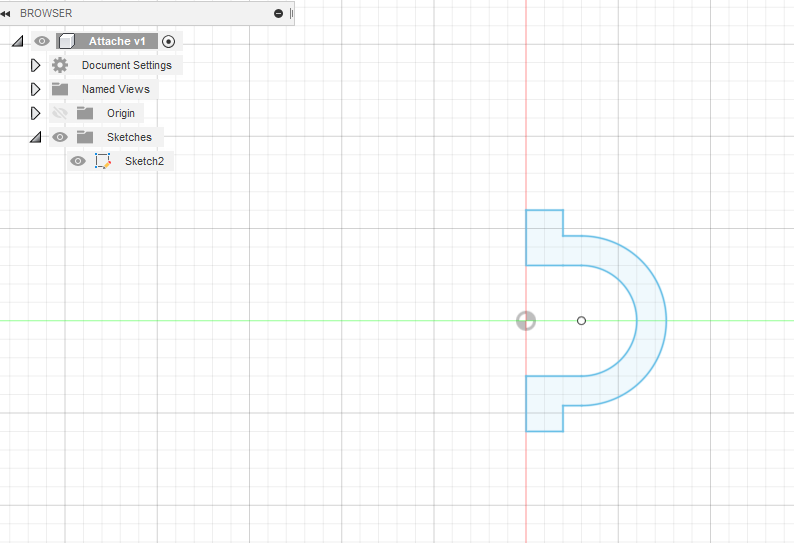Click the Document Settings gear icon

click(60, 65)
